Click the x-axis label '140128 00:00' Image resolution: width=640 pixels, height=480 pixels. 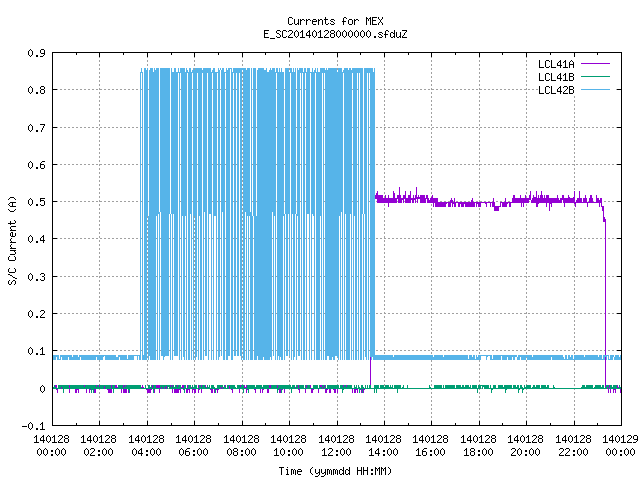click(x=51, y=446)
